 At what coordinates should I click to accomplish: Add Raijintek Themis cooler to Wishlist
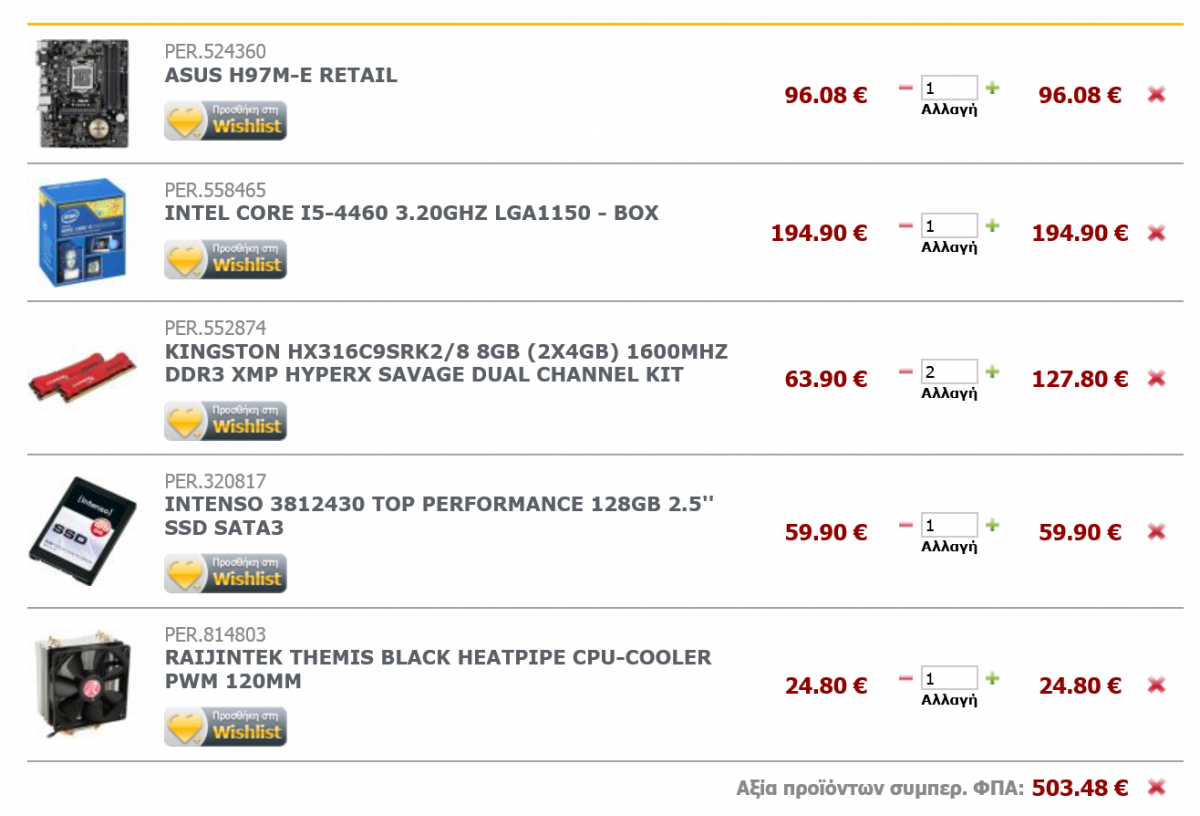[225, 727]
